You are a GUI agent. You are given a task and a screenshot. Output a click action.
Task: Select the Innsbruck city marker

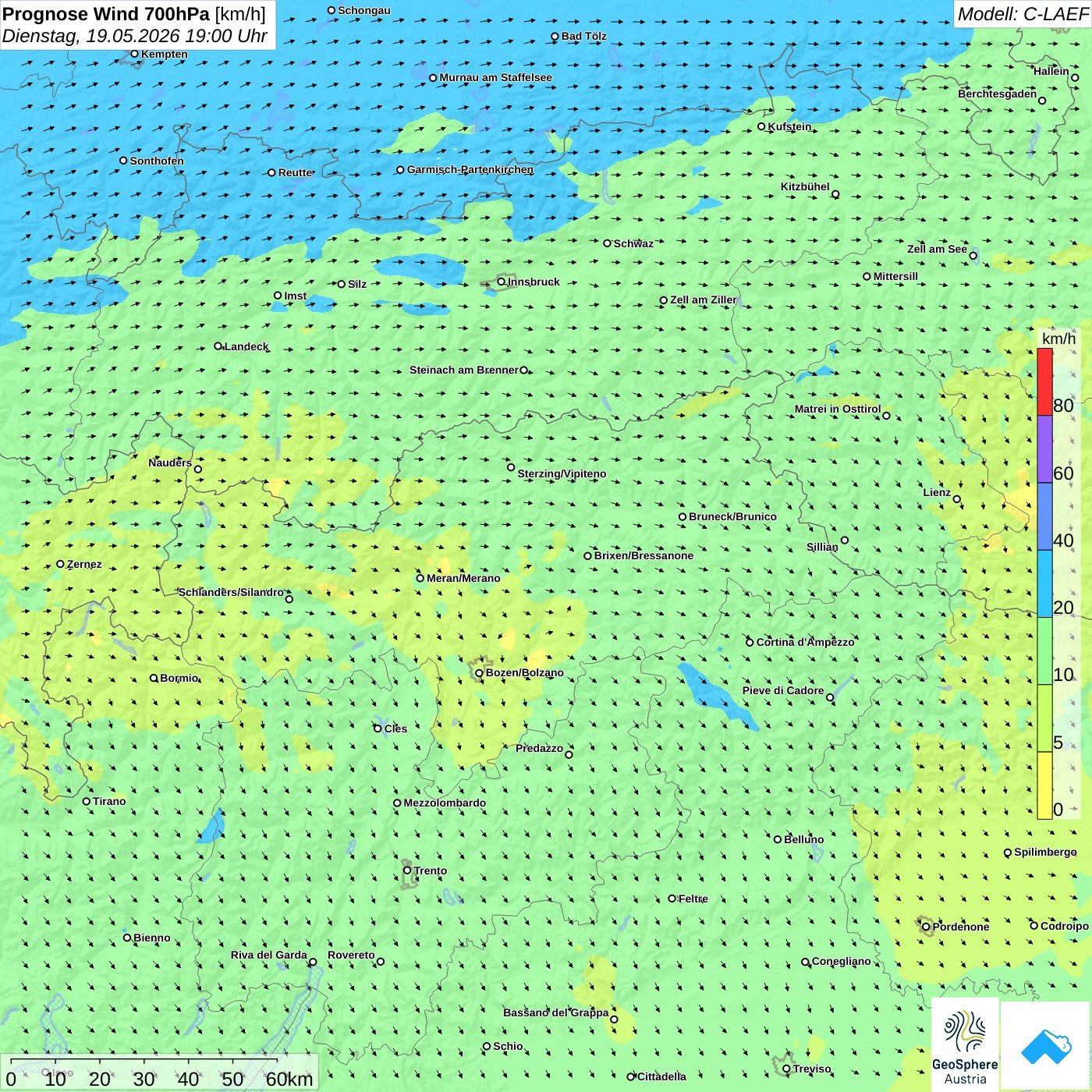[x=502, y=282]
